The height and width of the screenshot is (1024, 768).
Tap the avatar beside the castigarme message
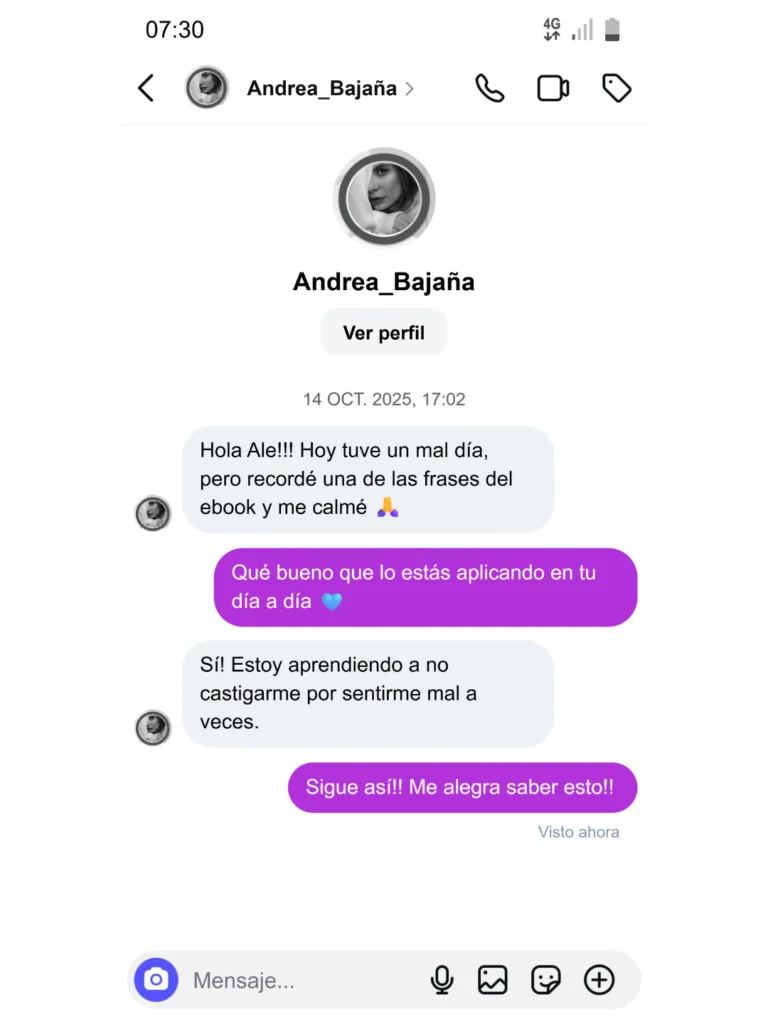click(153, 728)
